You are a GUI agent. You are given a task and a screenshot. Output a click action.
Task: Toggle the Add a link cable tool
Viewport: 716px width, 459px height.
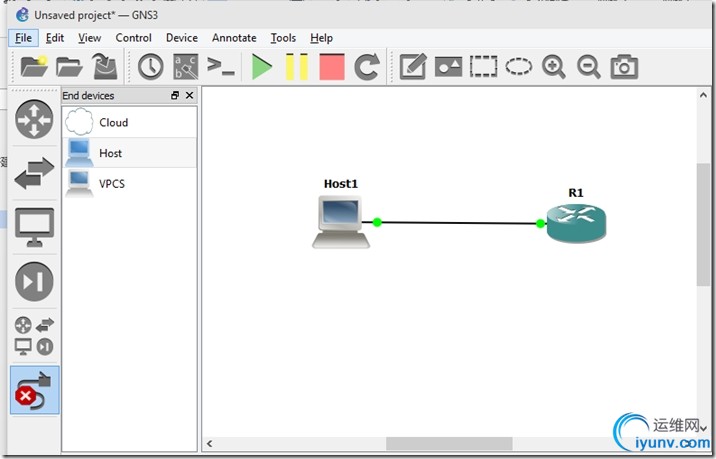click(35, 390)
